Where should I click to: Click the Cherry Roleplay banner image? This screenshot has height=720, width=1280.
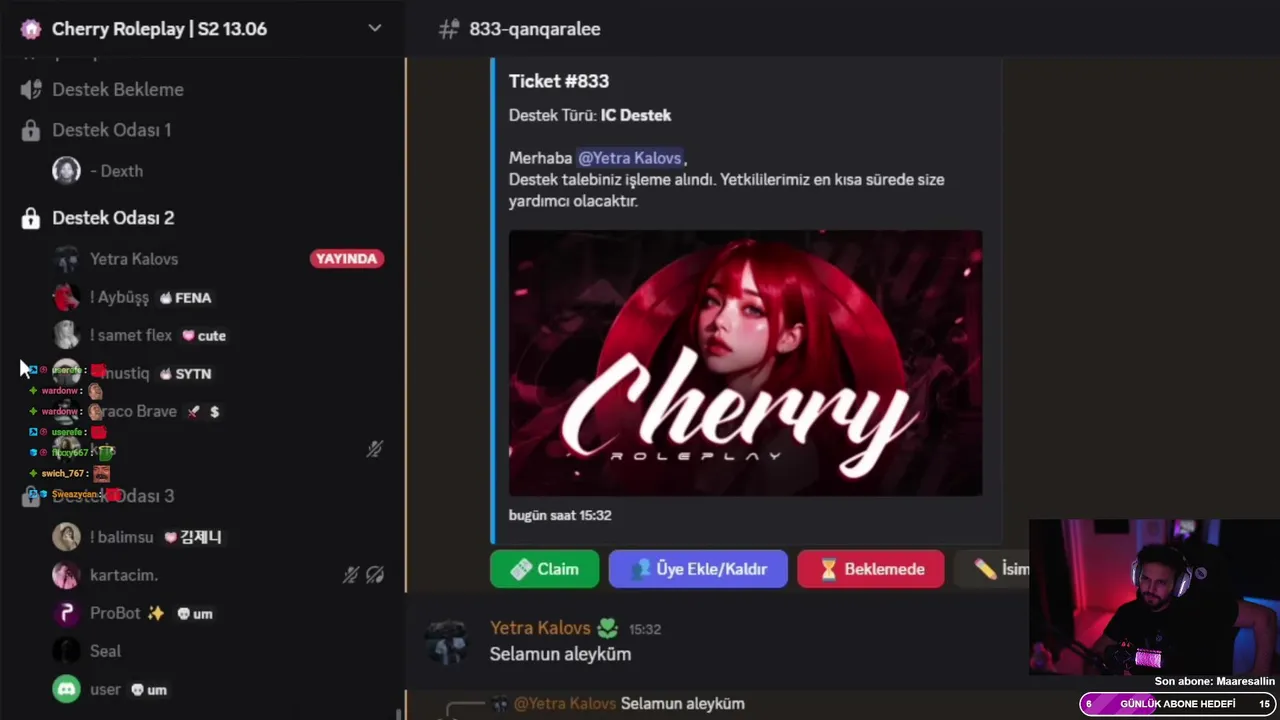pyautogui.click(x=745, y=363)
